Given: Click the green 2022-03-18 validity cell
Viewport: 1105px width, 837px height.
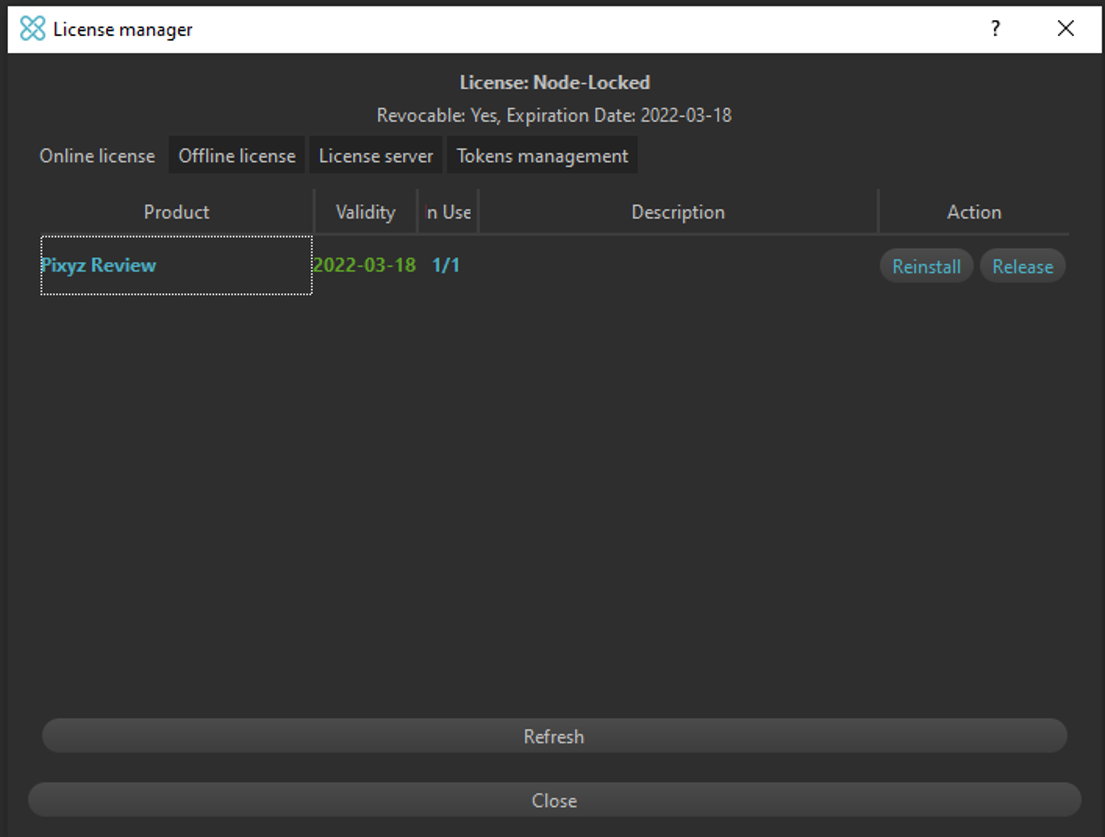Looking at the screenshot, I should click(364, 265).
